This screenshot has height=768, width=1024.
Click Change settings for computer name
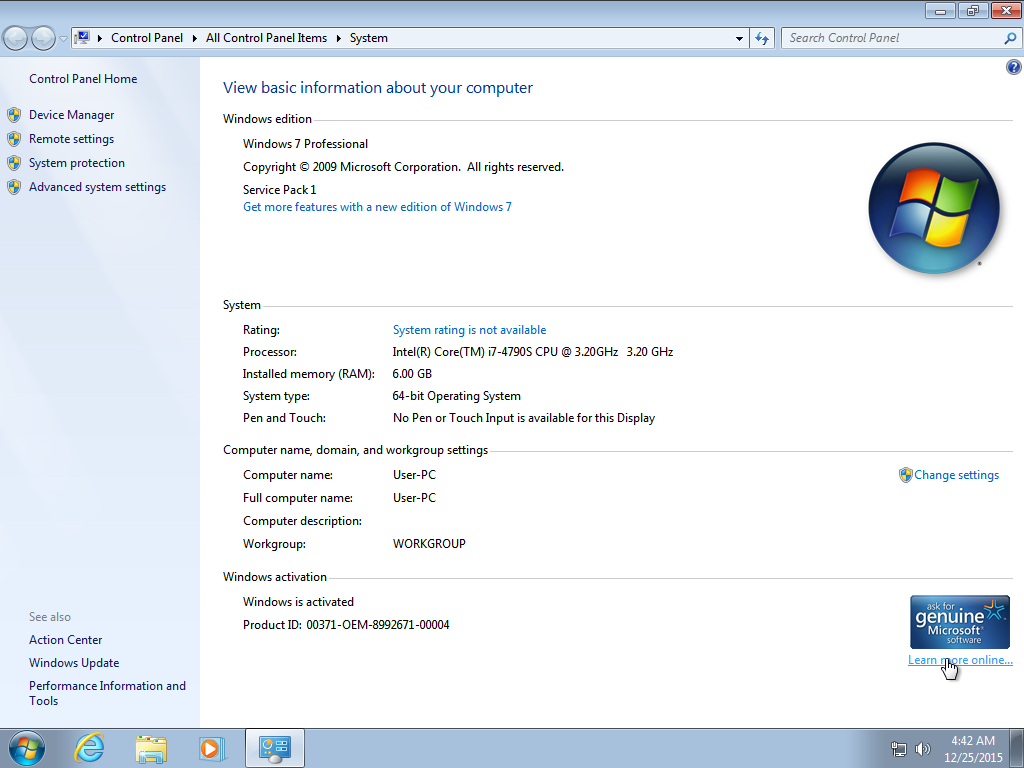tap(955, 475)
